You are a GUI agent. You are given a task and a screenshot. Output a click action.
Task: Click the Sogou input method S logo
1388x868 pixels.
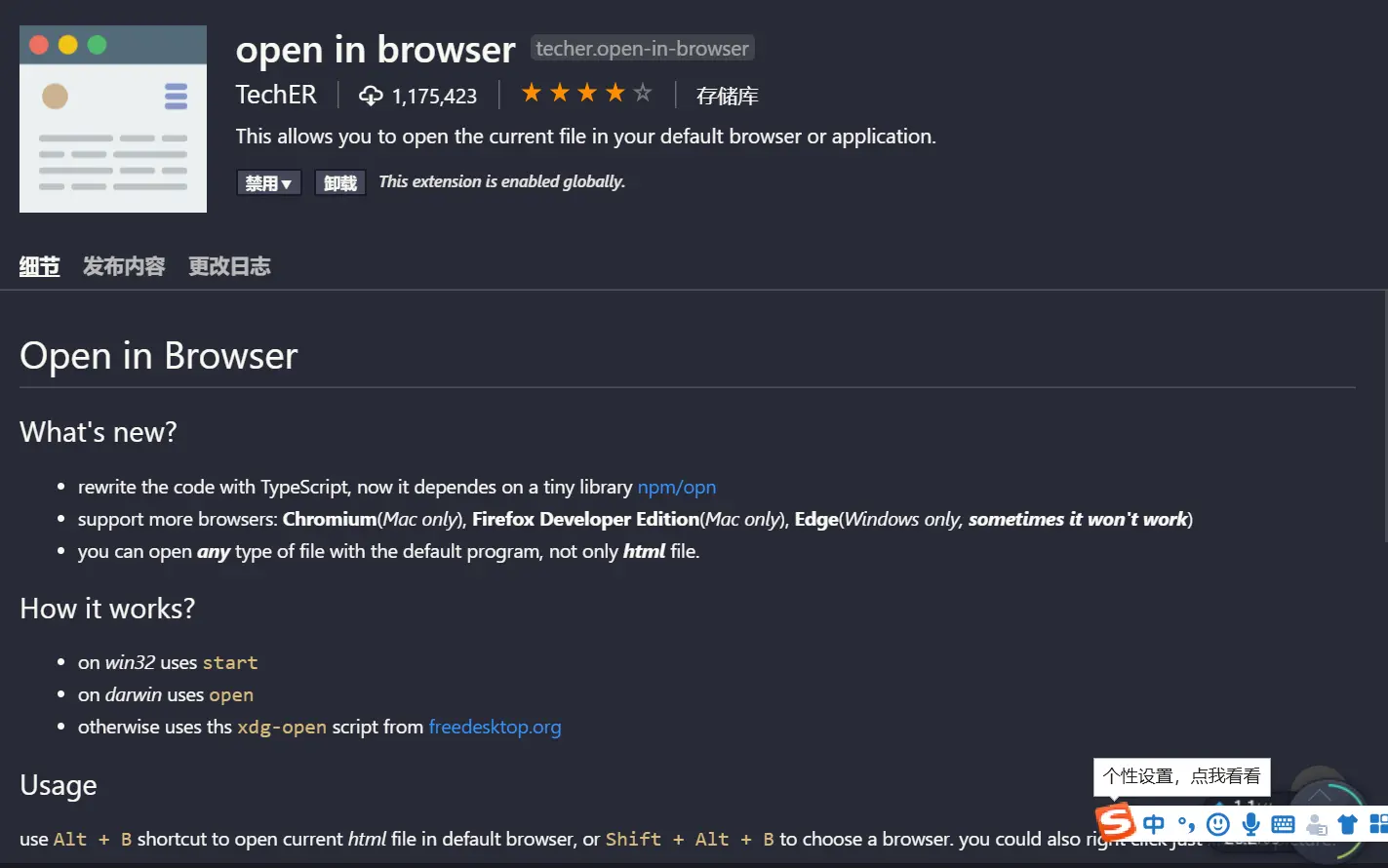tap(1115, 821)
